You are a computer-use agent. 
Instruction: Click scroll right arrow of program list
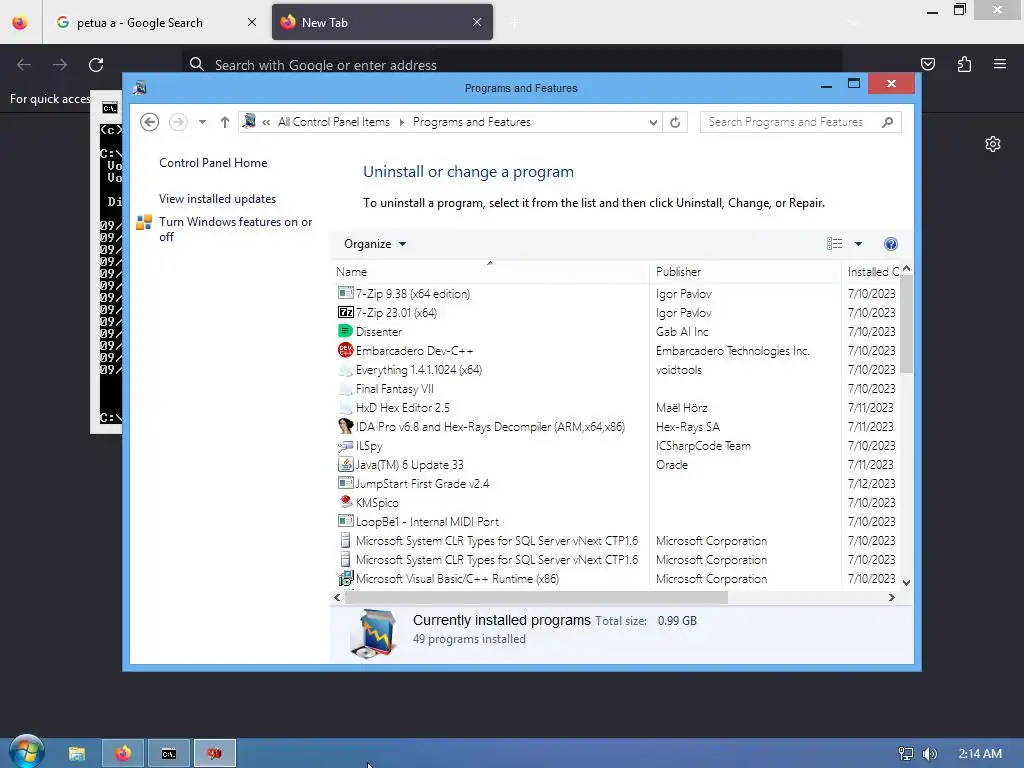click(891, 598)
